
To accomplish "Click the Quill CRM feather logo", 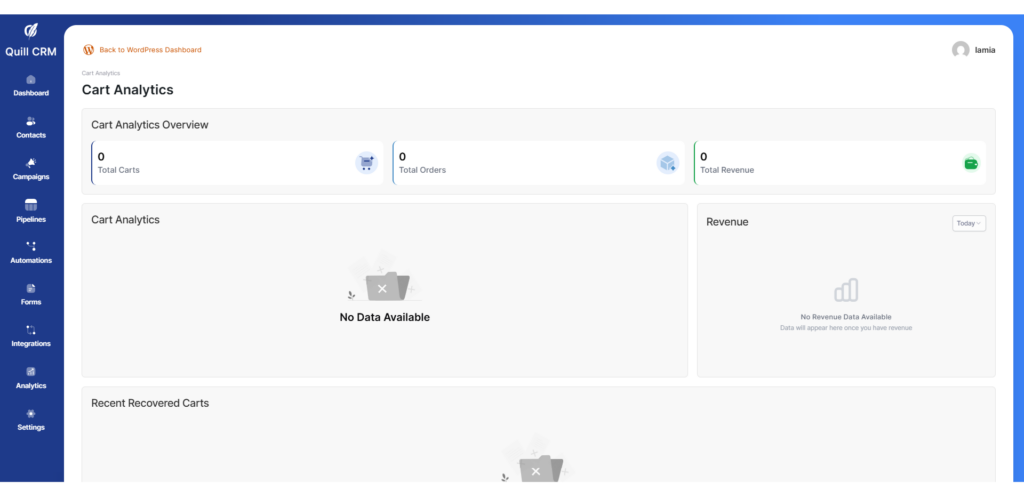I will pos(31,30).
